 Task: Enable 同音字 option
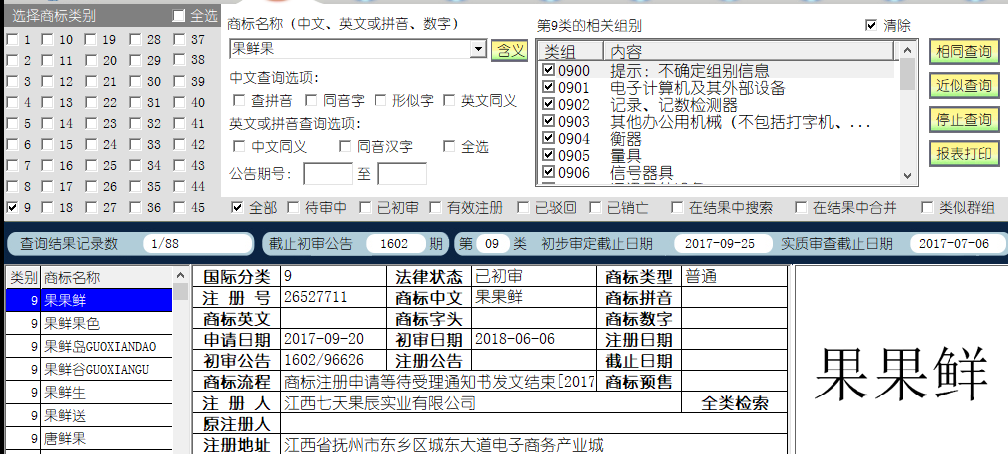(x=312, y=100)
